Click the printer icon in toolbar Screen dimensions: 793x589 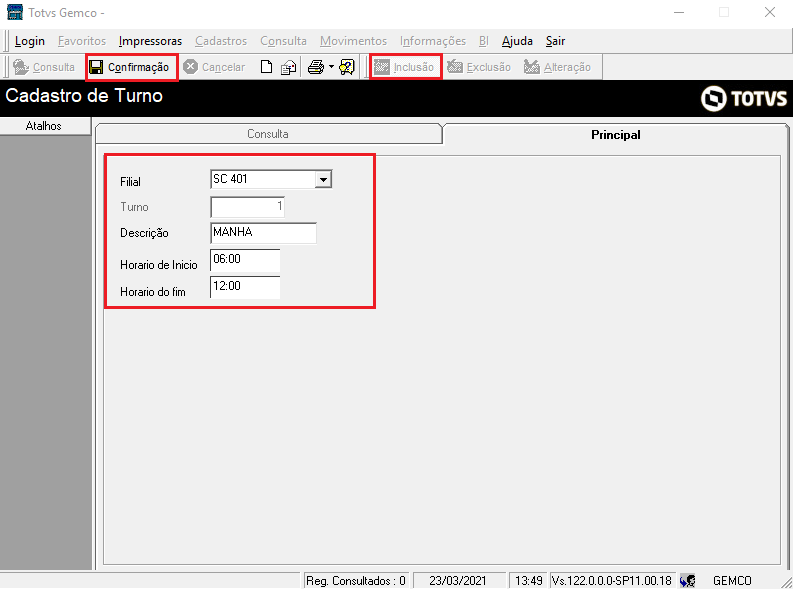pyautogui.click(x=316, y=67)
